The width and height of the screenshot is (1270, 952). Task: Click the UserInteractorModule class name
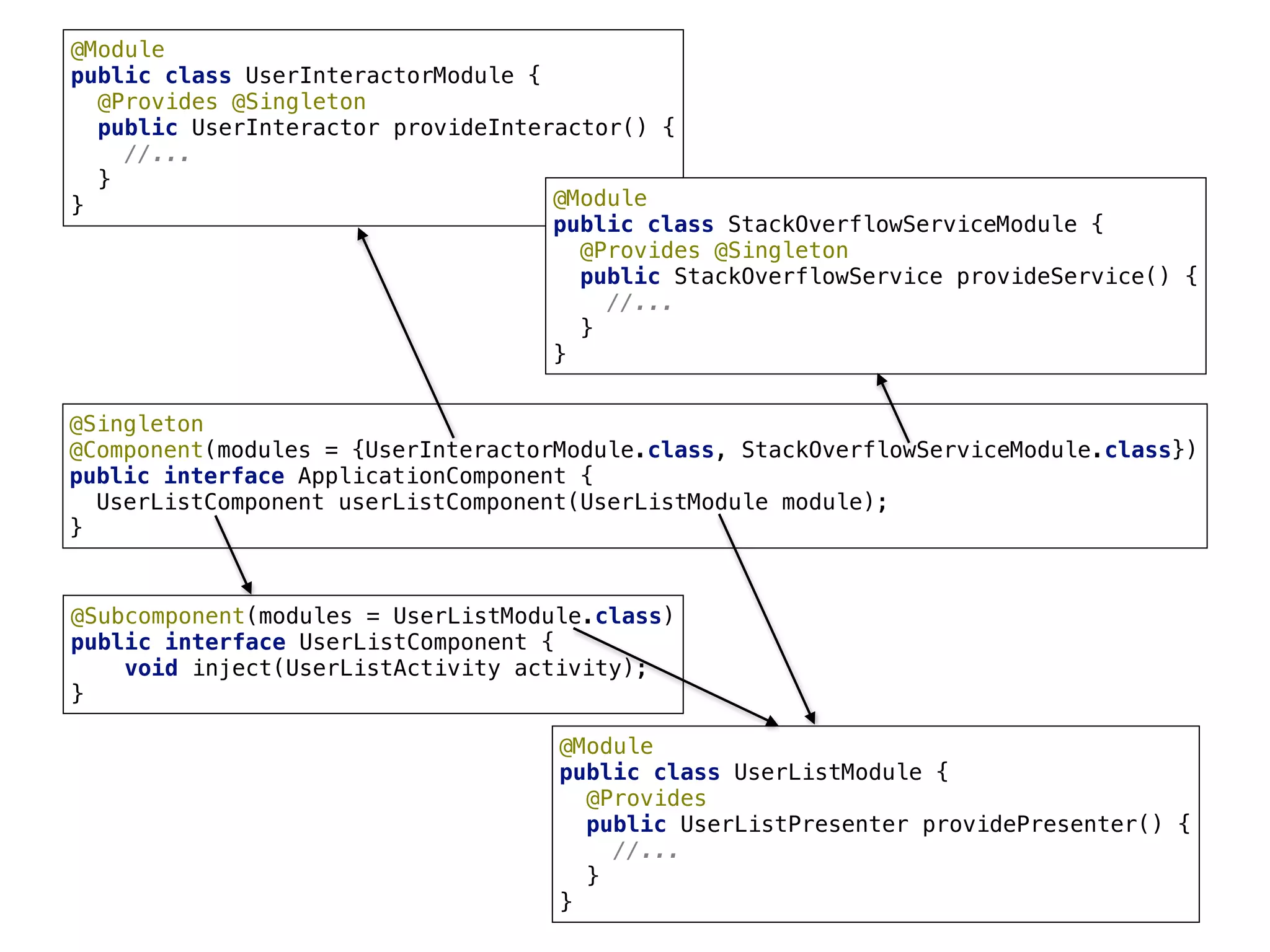pos(379,76)
